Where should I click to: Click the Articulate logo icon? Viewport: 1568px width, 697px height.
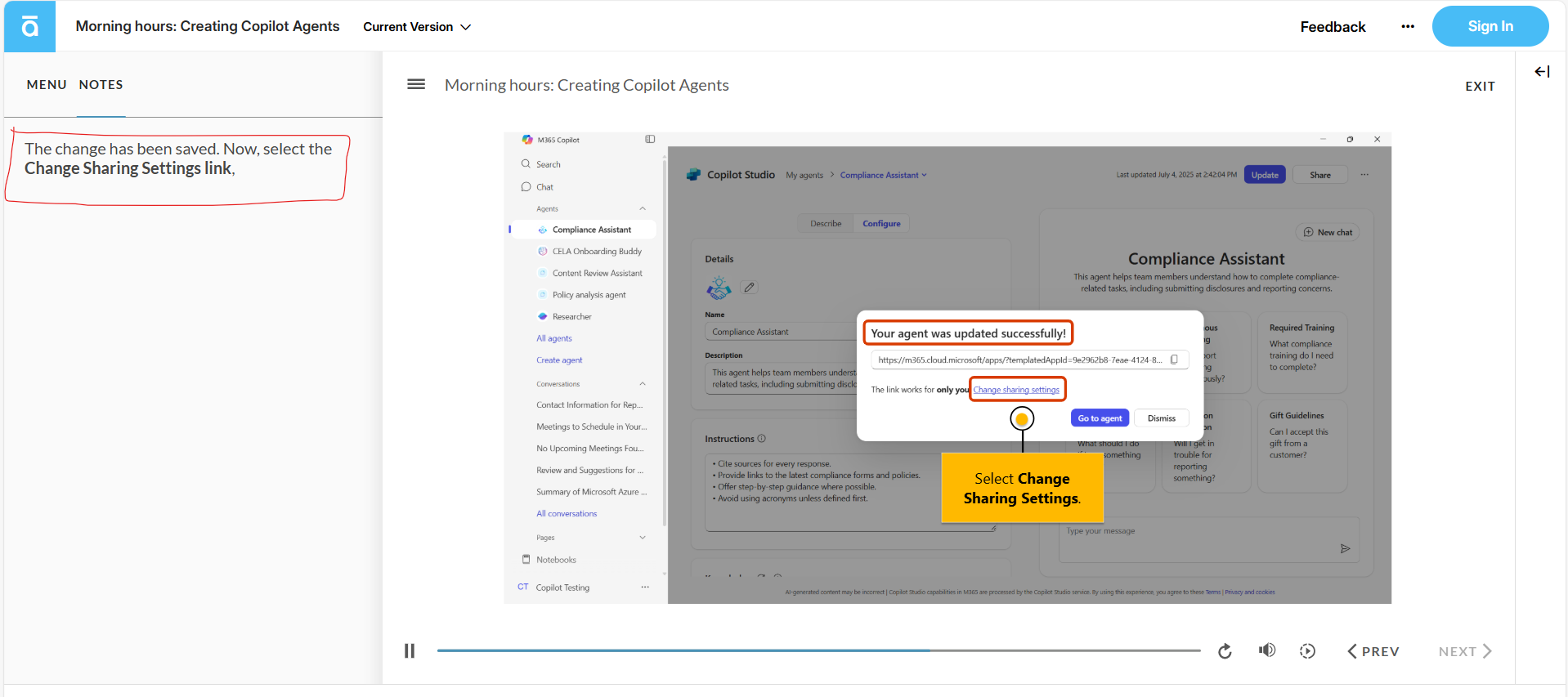pyautogui.click(x=30, y=27)
